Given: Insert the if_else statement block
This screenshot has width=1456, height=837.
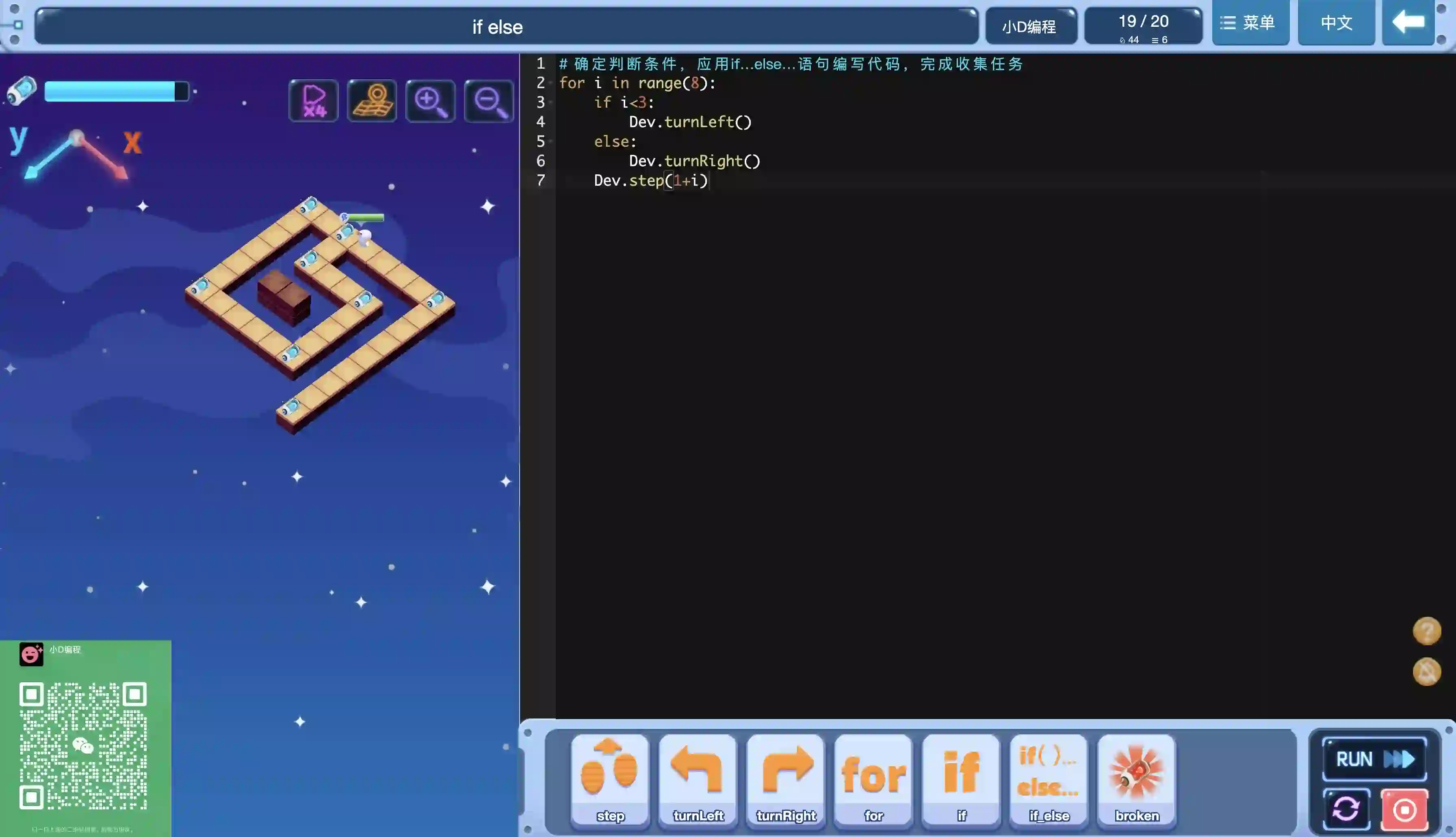Looking at the screenshot, I should (1049, 779).
